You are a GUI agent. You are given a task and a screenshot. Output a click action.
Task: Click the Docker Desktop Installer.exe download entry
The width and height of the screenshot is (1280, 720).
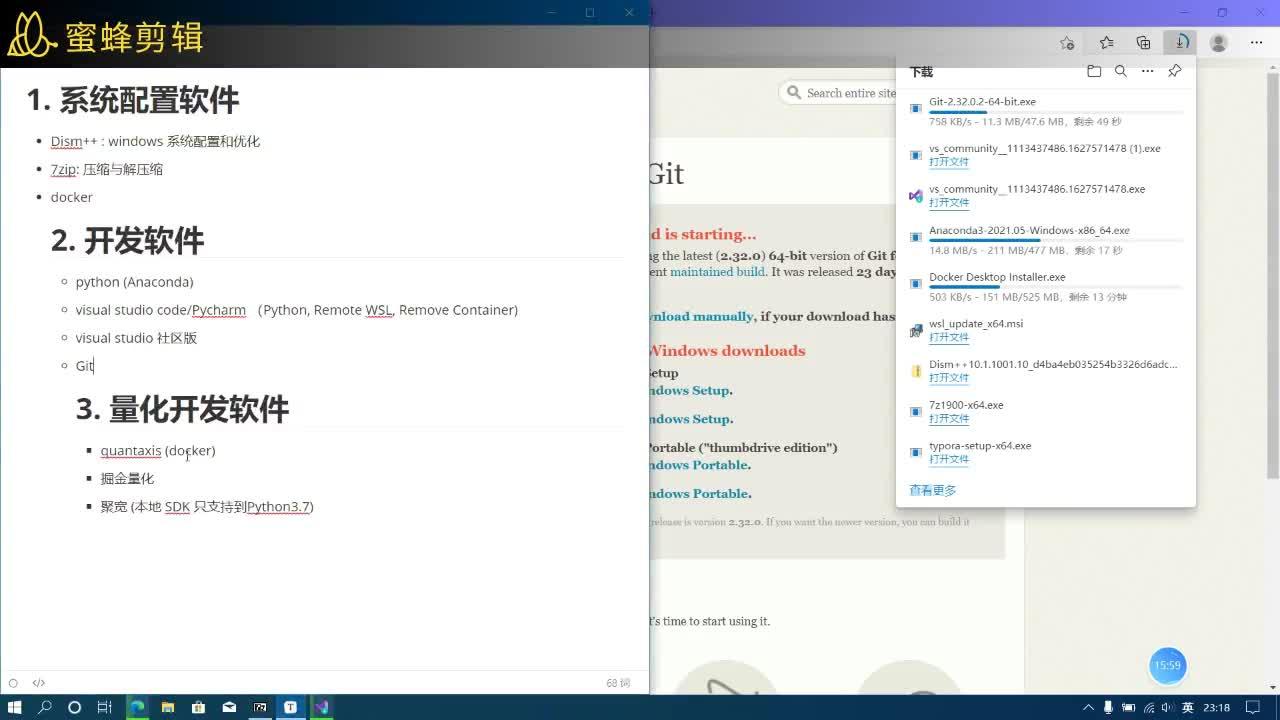(1045, 285)
